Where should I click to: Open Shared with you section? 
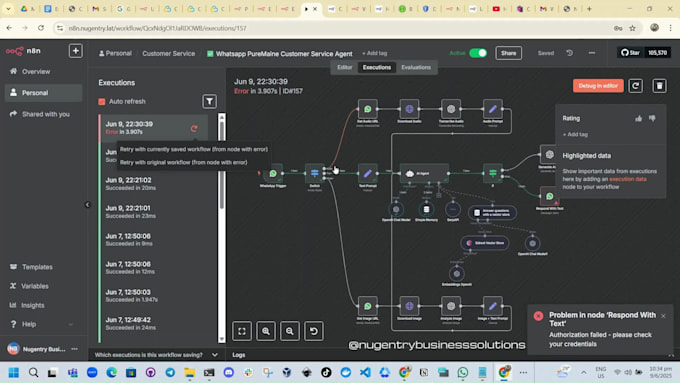tap(46, 114)
